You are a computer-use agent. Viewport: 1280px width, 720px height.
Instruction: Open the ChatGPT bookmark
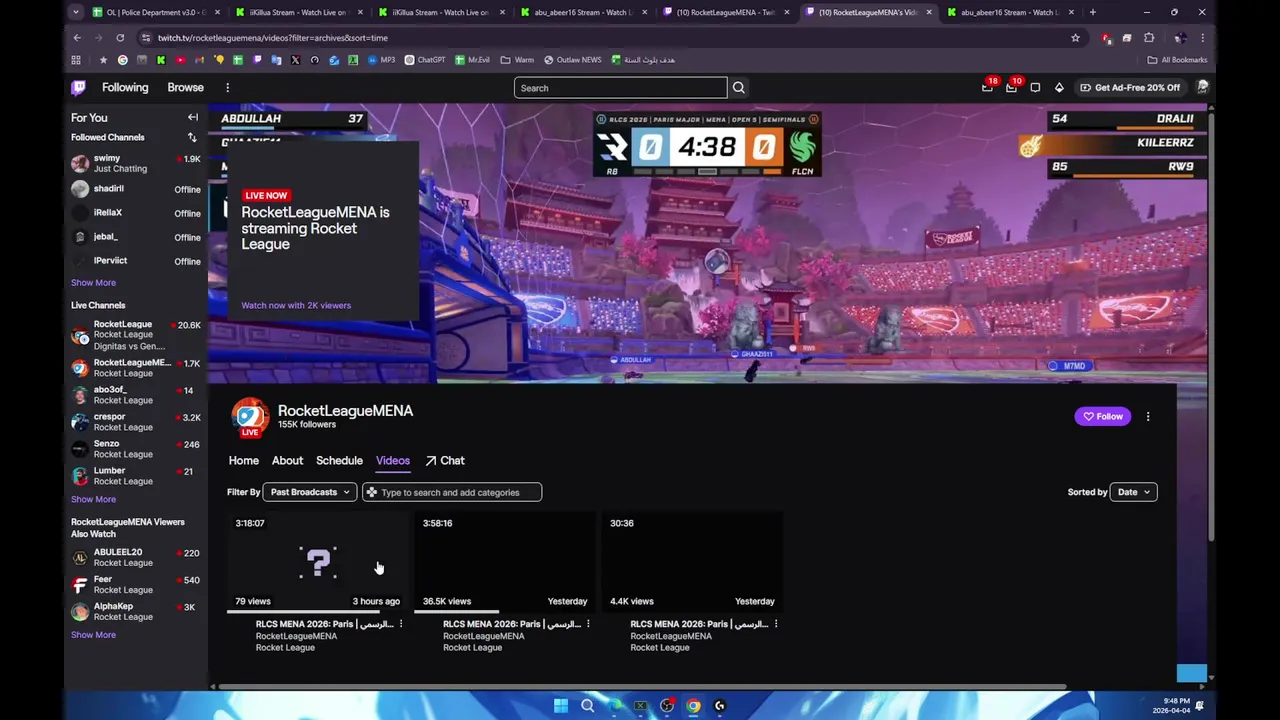point(424,60)
